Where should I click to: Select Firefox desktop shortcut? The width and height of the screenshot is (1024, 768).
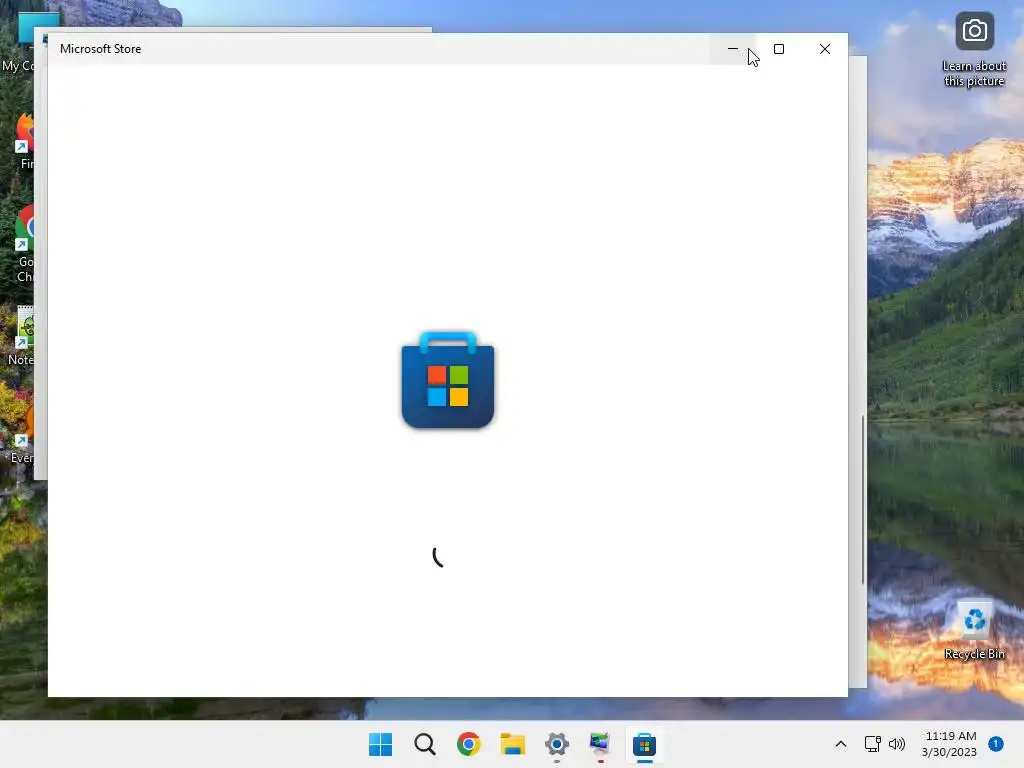(x=25, y=140)
